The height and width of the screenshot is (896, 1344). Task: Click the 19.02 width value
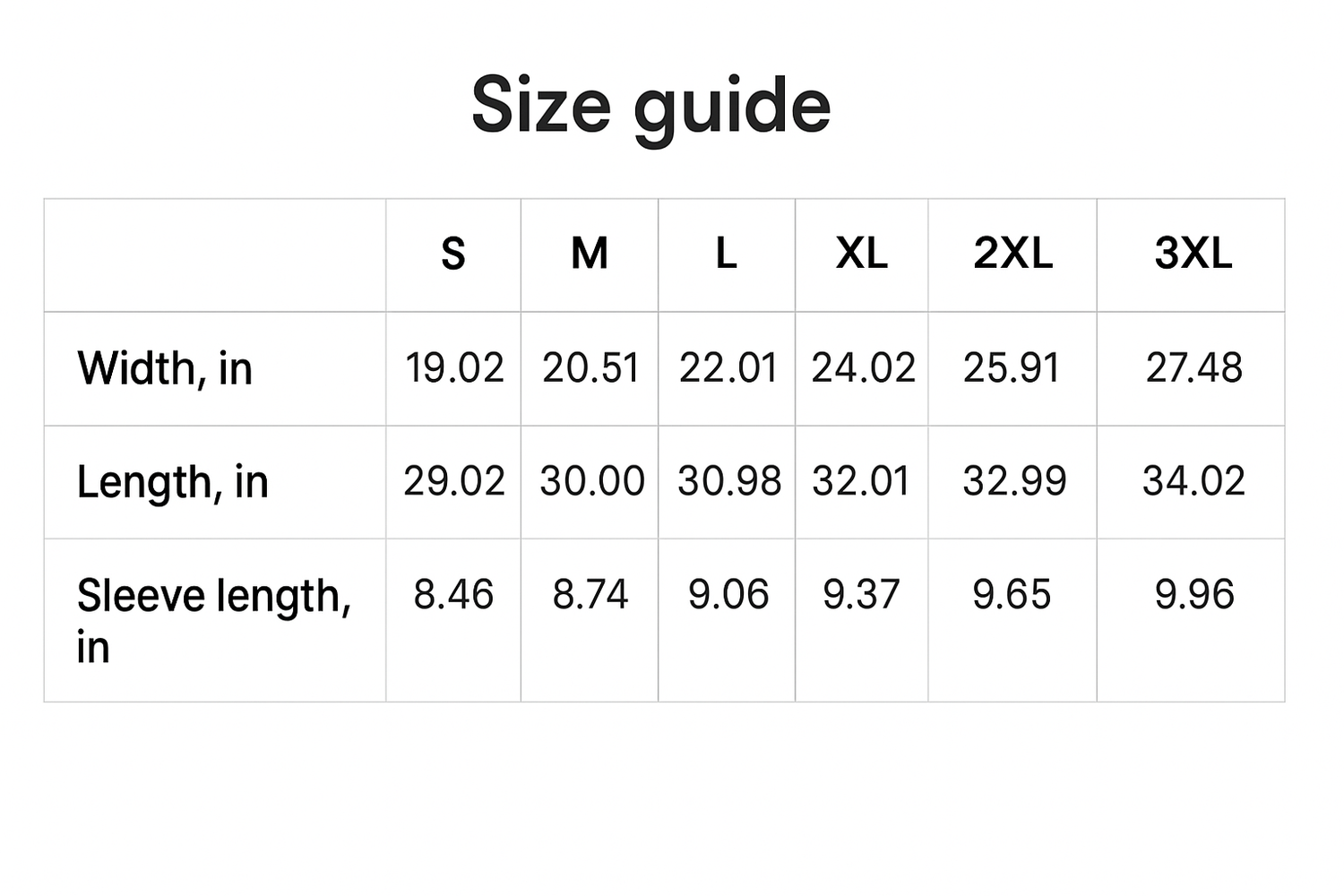pyautogui.click(x=454, y=368)
